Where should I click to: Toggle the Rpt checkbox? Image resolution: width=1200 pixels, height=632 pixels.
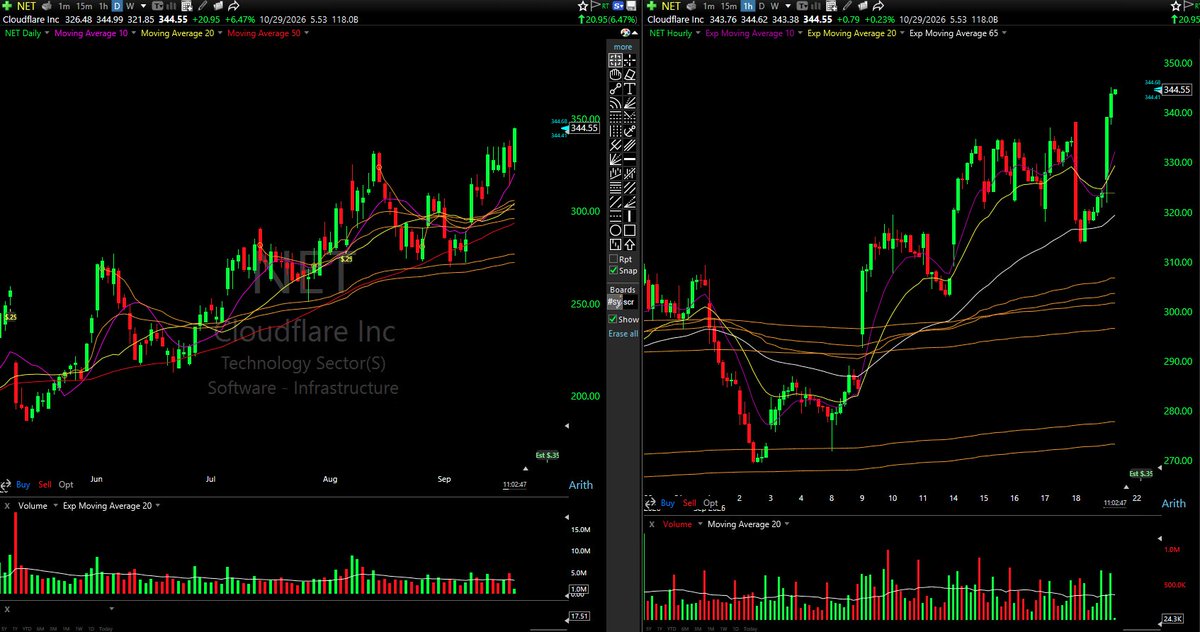[615, 258]
